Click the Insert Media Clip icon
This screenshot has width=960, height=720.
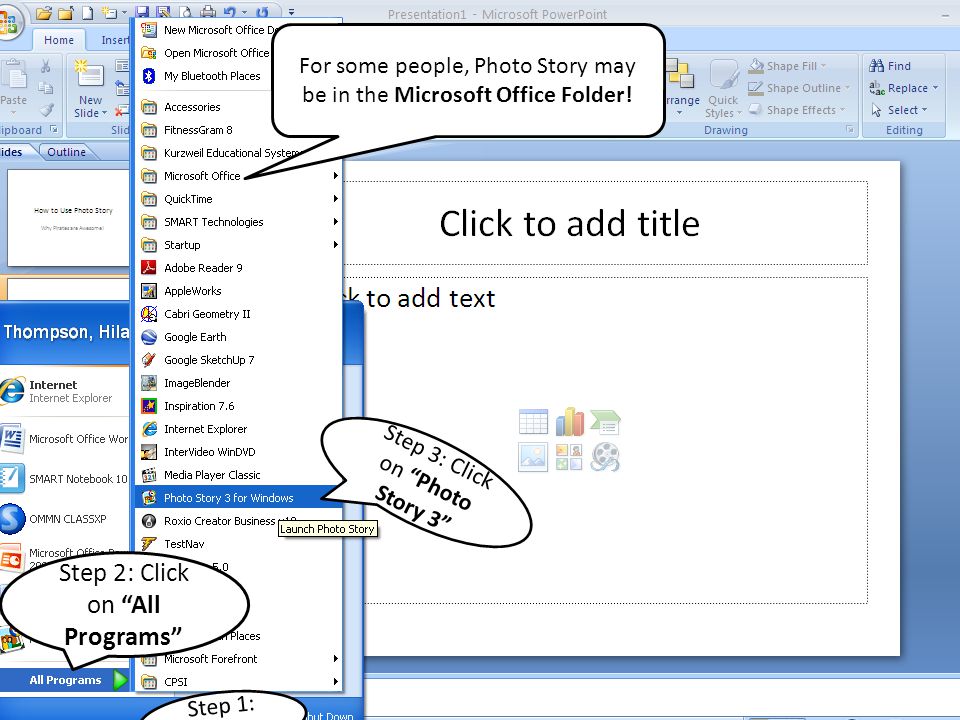606,457
